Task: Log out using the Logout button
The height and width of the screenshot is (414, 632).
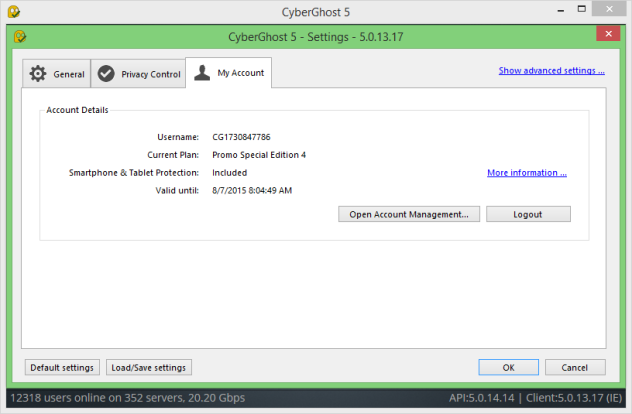Action: pos(528,214)
